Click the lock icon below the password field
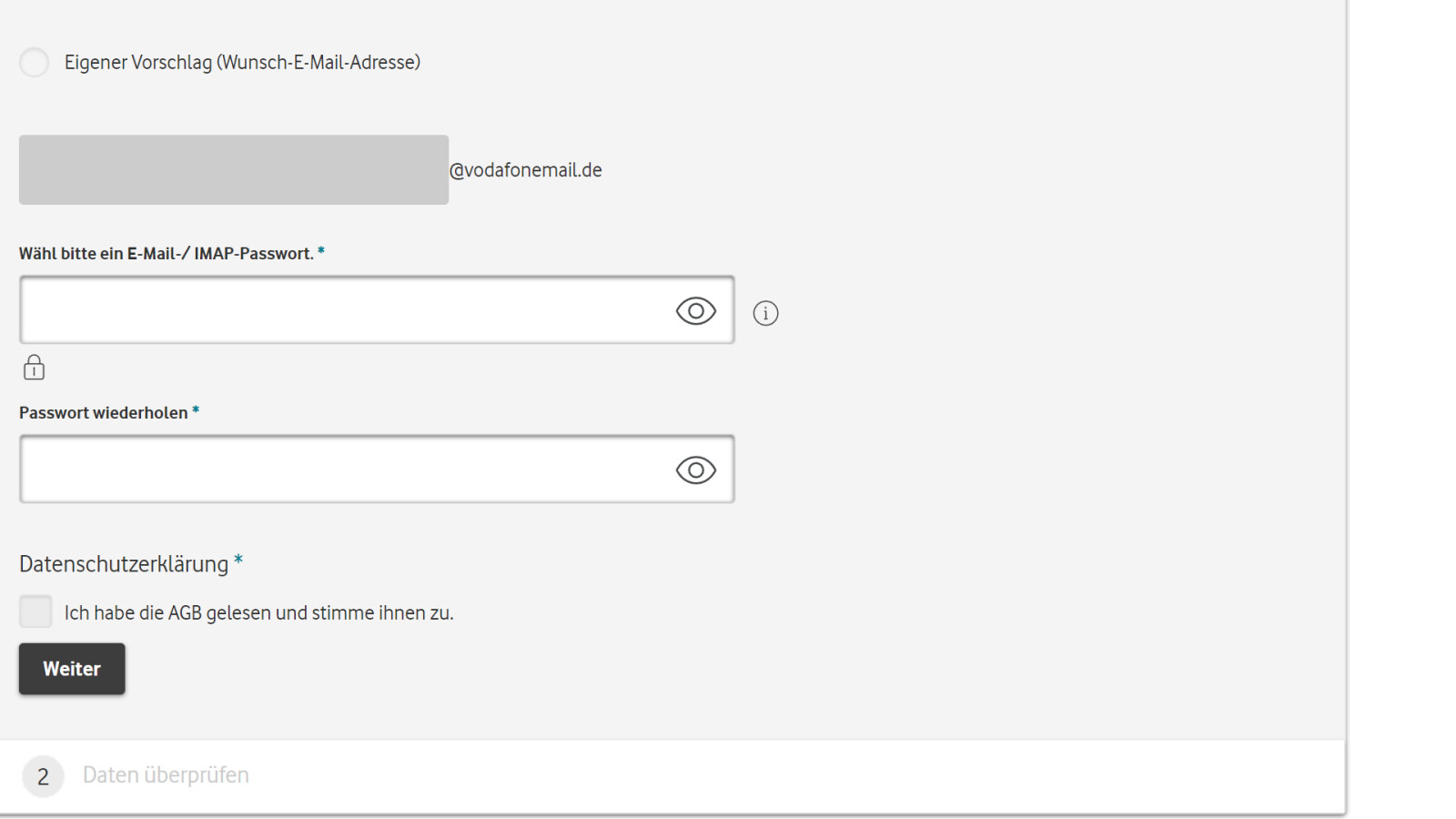This screenshot has width=1456, height=819. click(x=34, y=368)
